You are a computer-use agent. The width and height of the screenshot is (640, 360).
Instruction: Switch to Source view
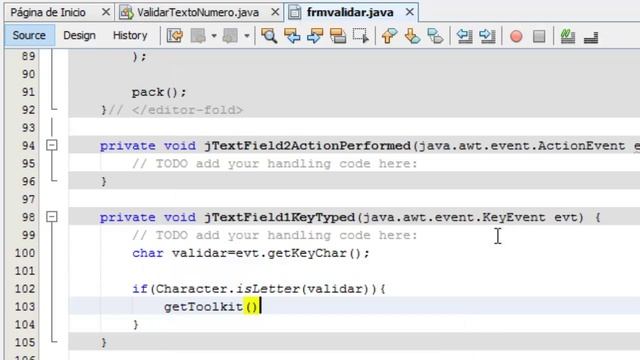coord(29,36)
